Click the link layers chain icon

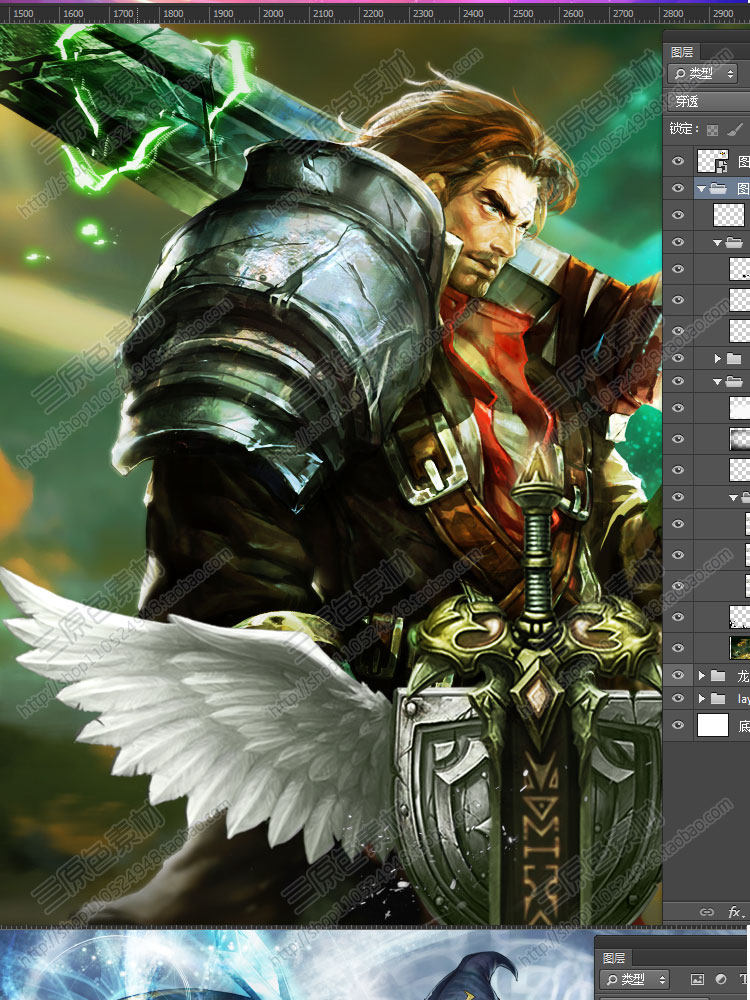[707, 911]
